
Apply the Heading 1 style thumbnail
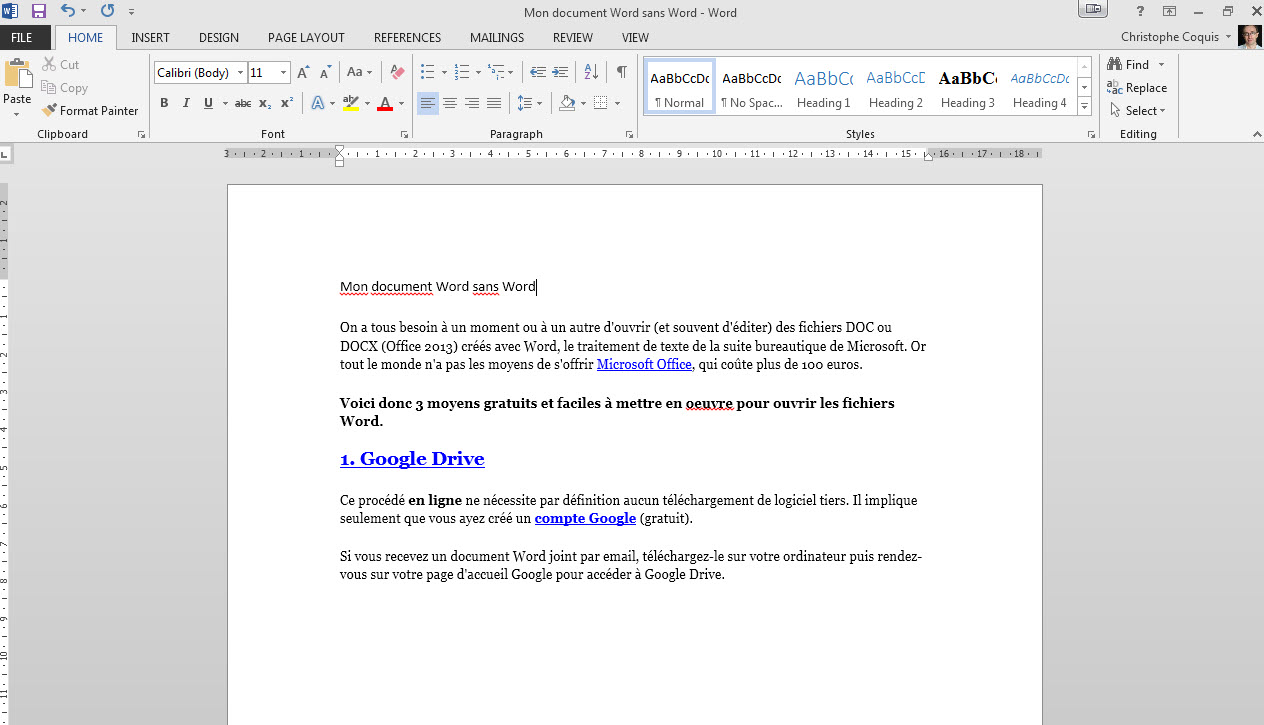(823, 87)
